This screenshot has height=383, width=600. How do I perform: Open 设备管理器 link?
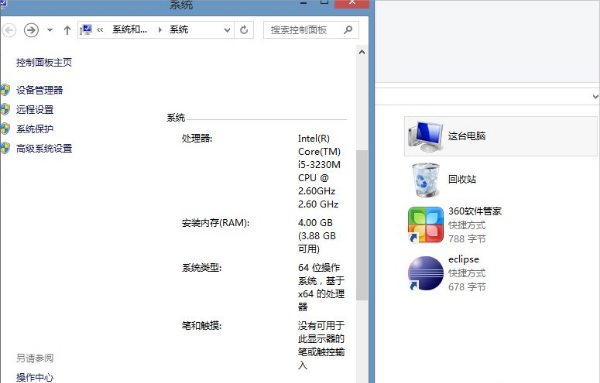click(x=39, y=90)
